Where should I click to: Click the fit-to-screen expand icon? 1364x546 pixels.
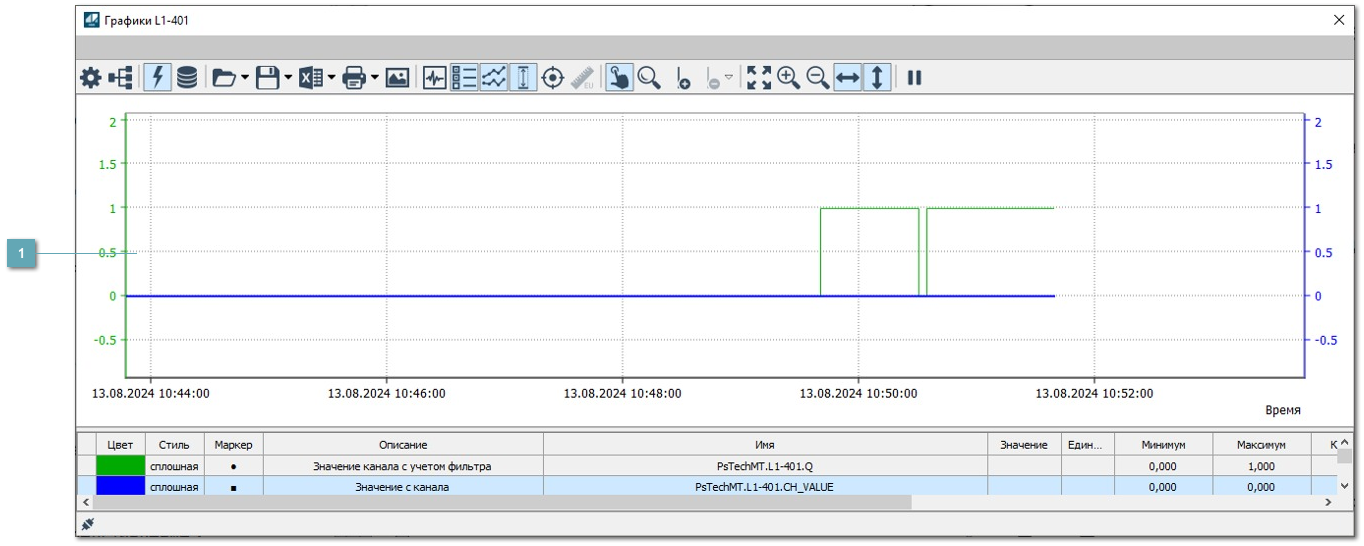click(x=759, y=78)
